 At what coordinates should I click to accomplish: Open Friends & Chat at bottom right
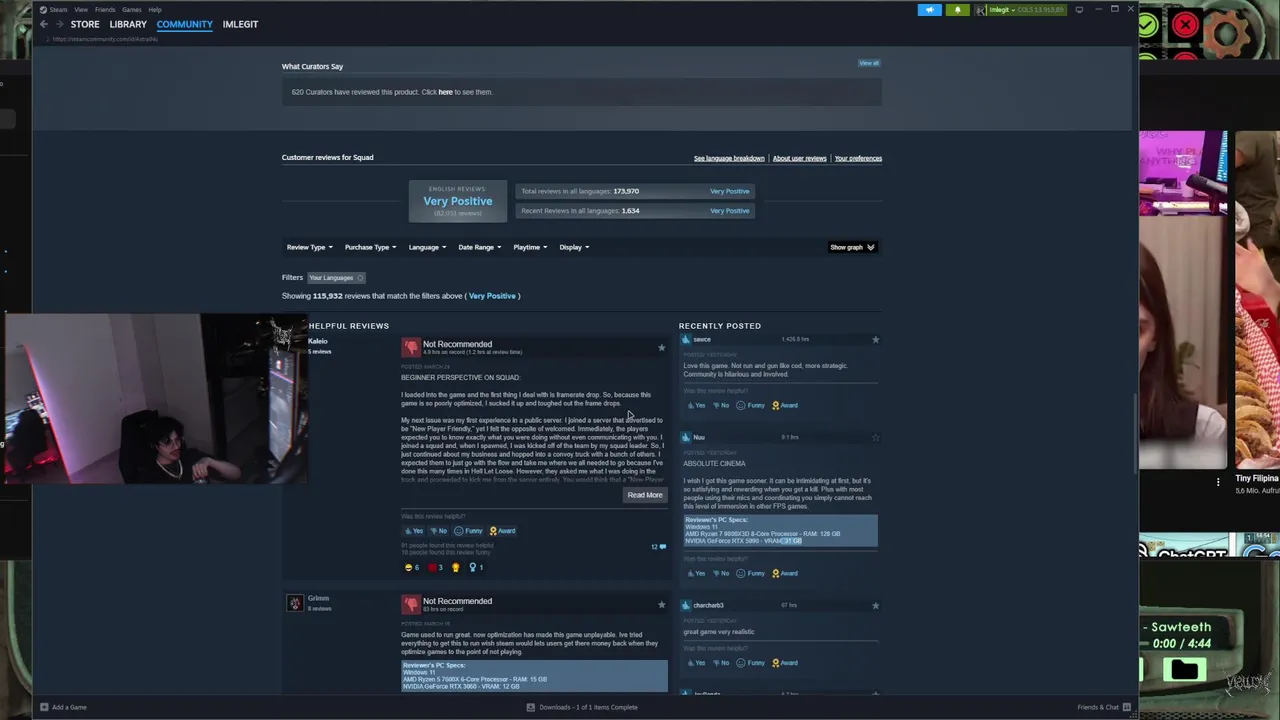[1104, 707]
